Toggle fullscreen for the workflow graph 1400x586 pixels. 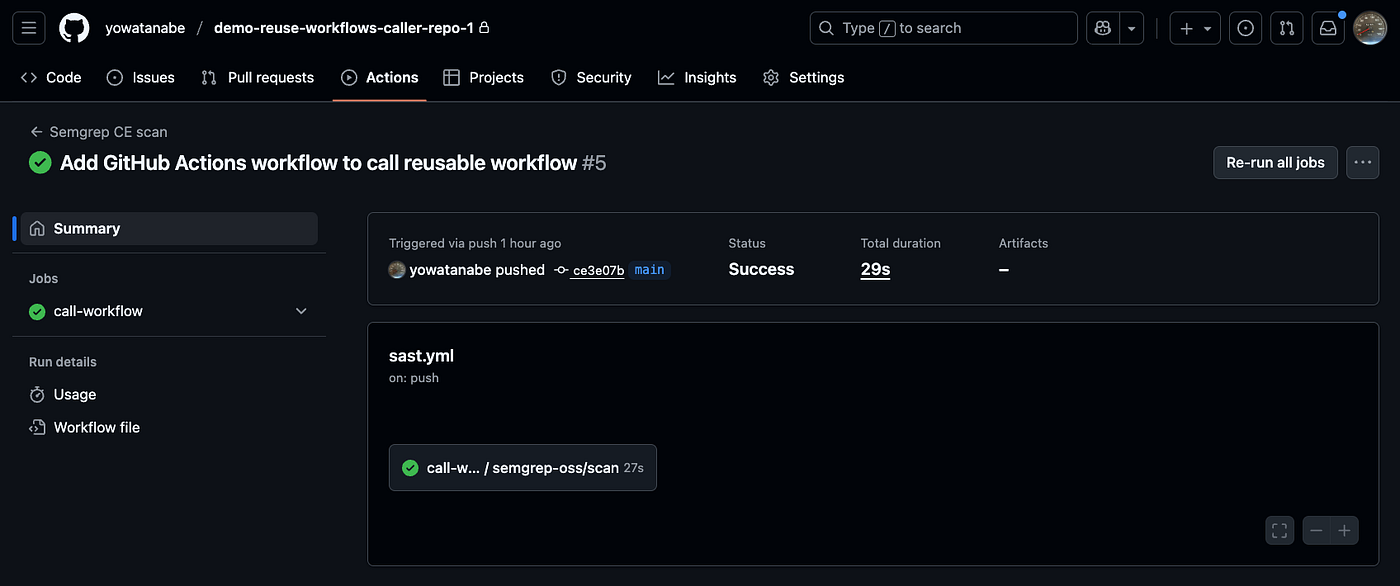(1280, 531)
